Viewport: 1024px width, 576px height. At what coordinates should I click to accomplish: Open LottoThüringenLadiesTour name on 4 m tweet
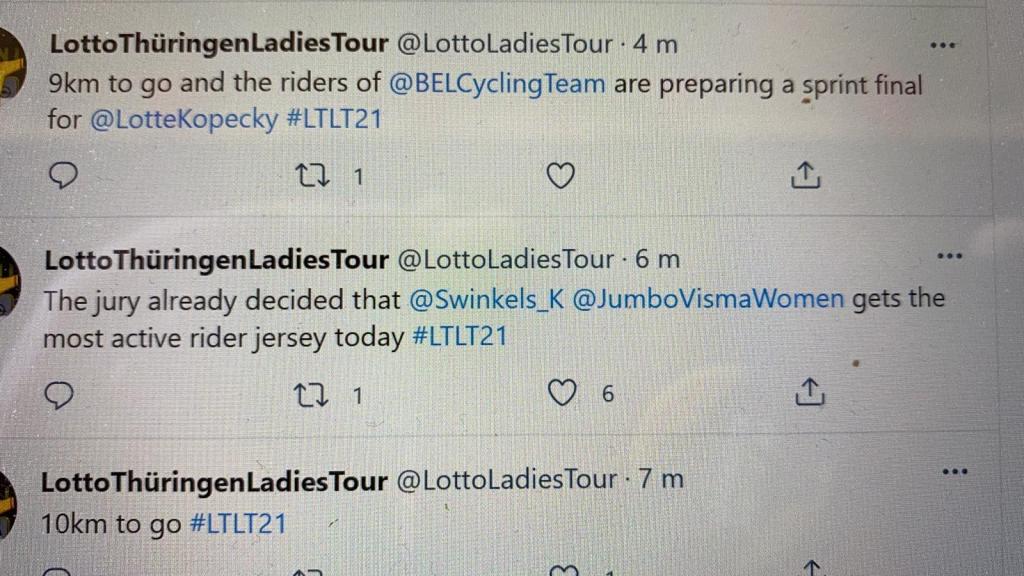pos(218,43)
